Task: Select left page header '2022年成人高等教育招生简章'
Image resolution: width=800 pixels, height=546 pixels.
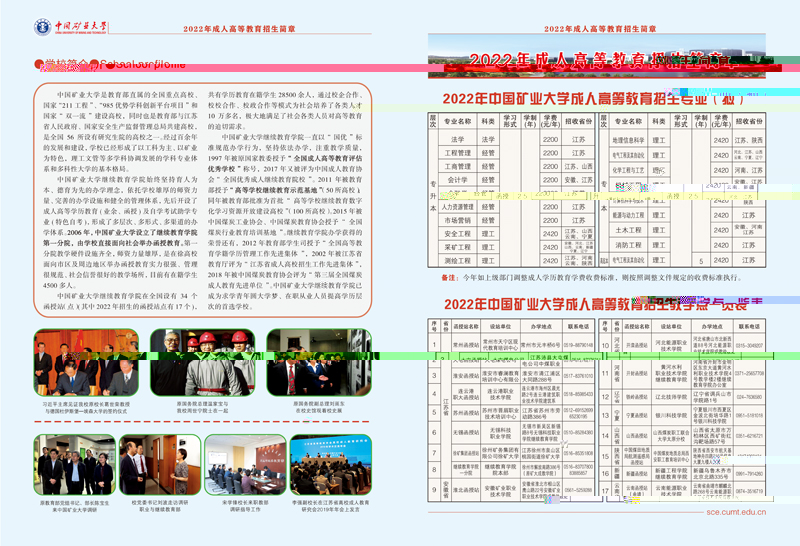Action: pos(239,29)
